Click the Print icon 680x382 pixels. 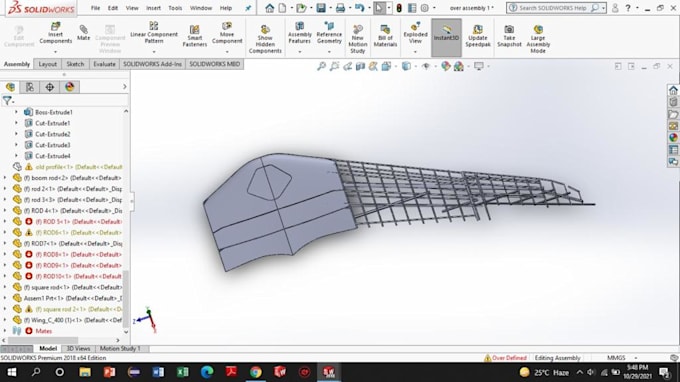click(340, 8)
